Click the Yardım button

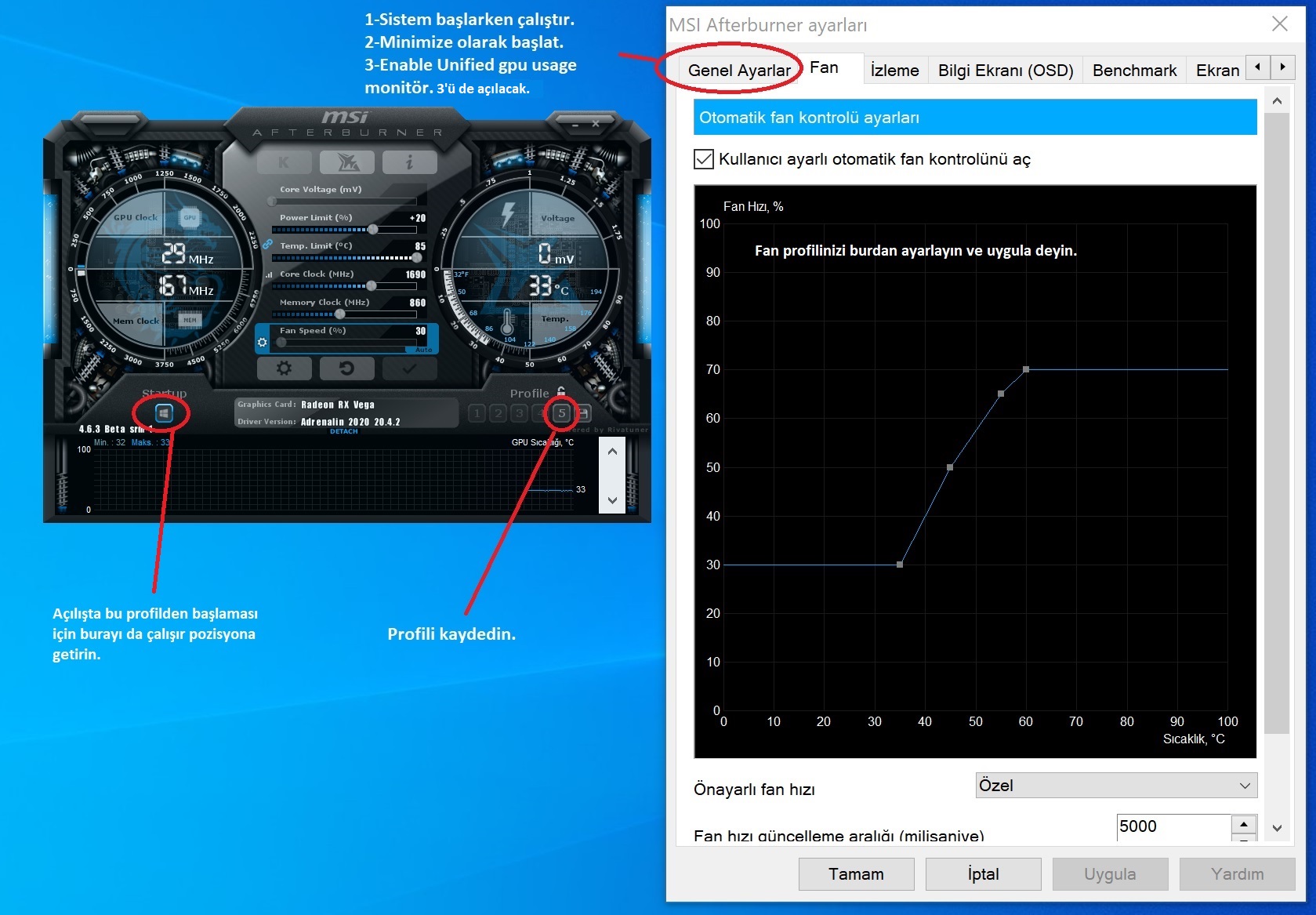point(1237,874)
